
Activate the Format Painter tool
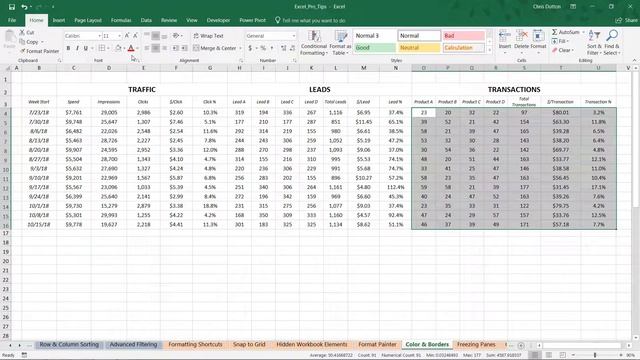click(x=39, y=51)
